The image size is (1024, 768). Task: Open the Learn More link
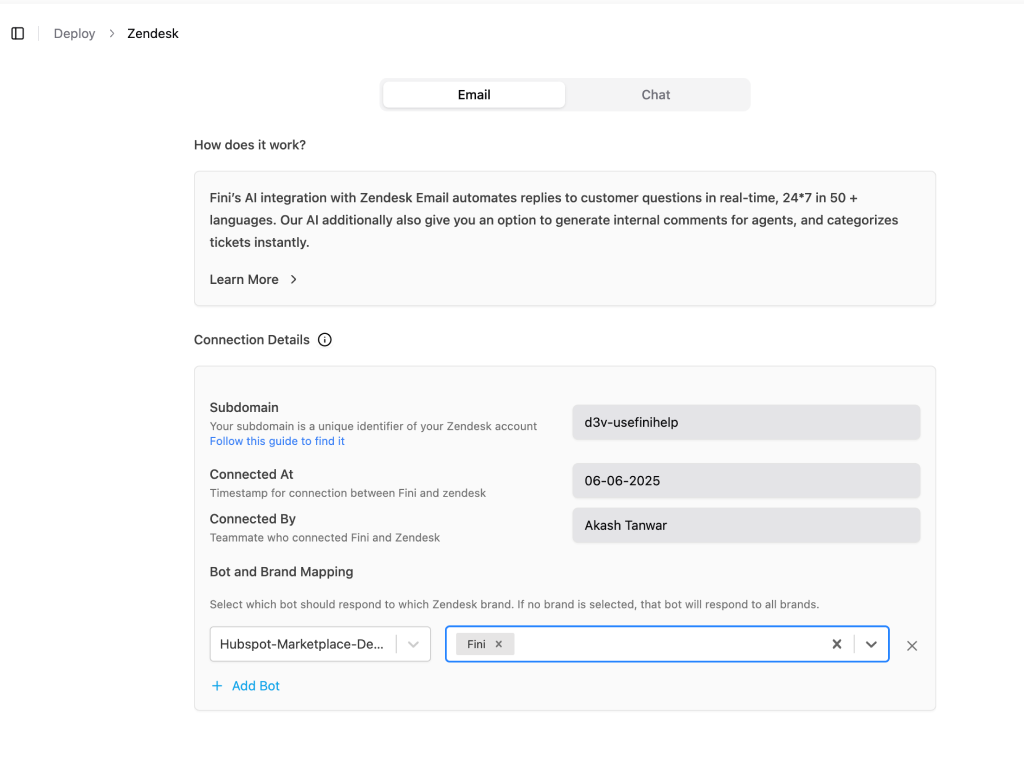click(244, 280)
